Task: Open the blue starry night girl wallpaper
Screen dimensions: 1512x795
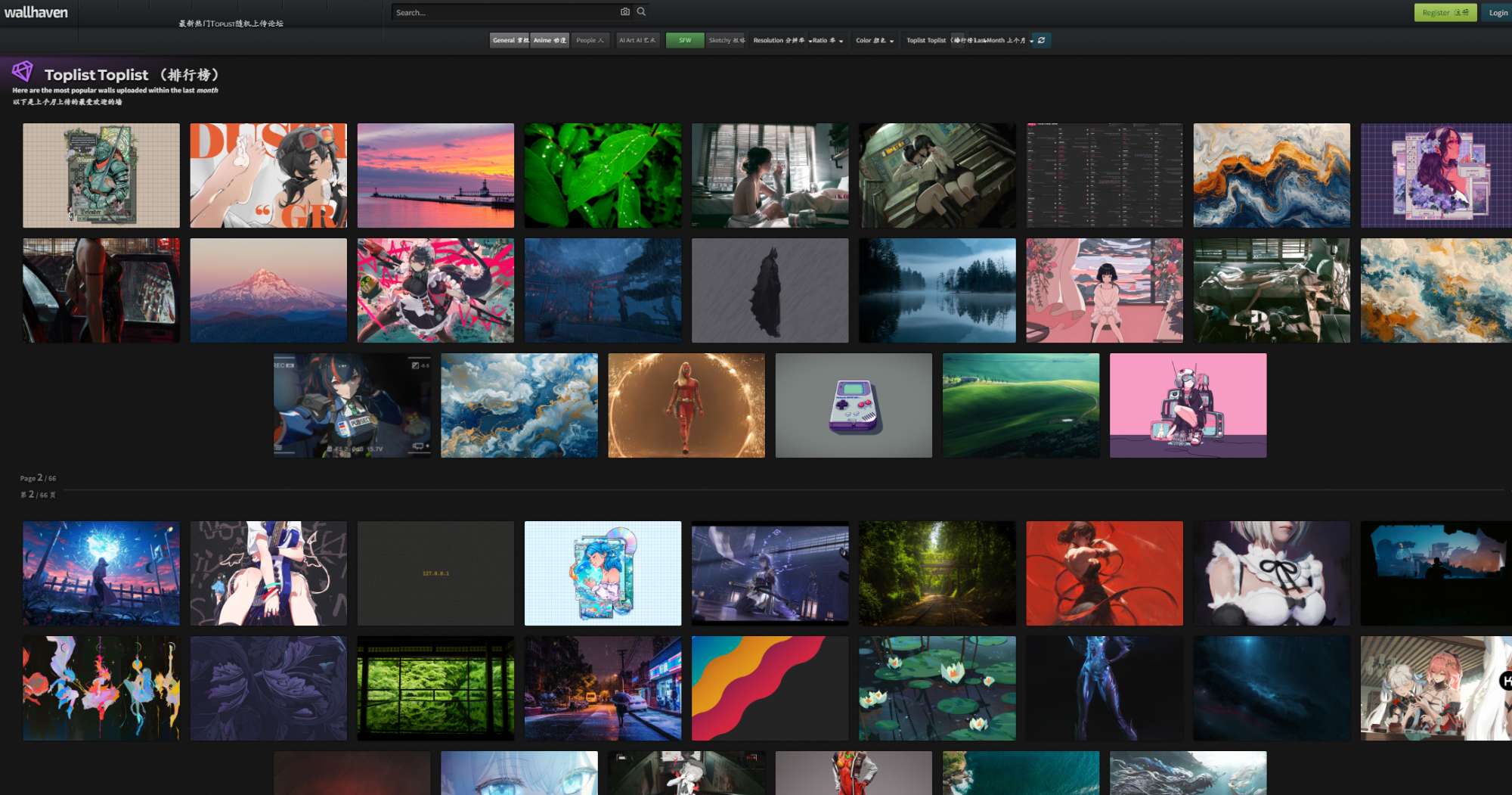Action: 101,573
